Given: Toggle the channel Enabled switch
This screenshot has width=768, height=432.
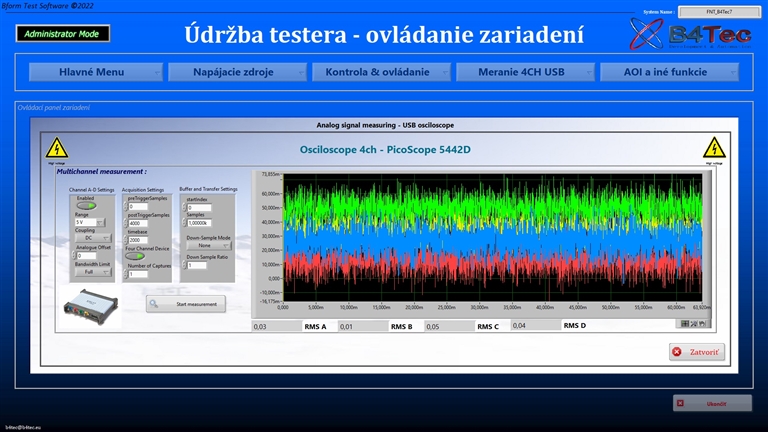Looking at the screenshot, I should [x=86, y=206].
